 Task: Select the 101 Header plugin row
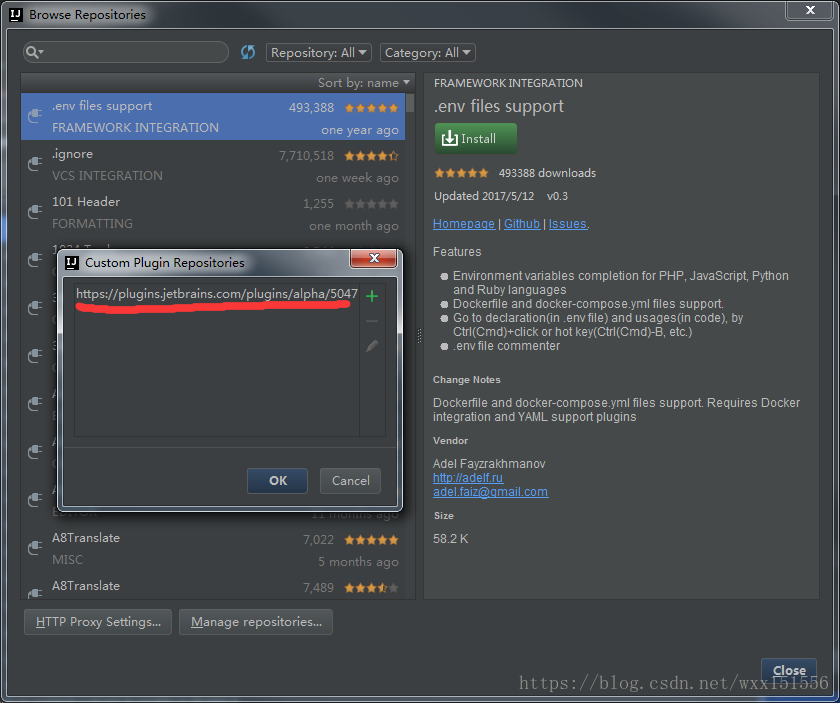tap(213, 213)
